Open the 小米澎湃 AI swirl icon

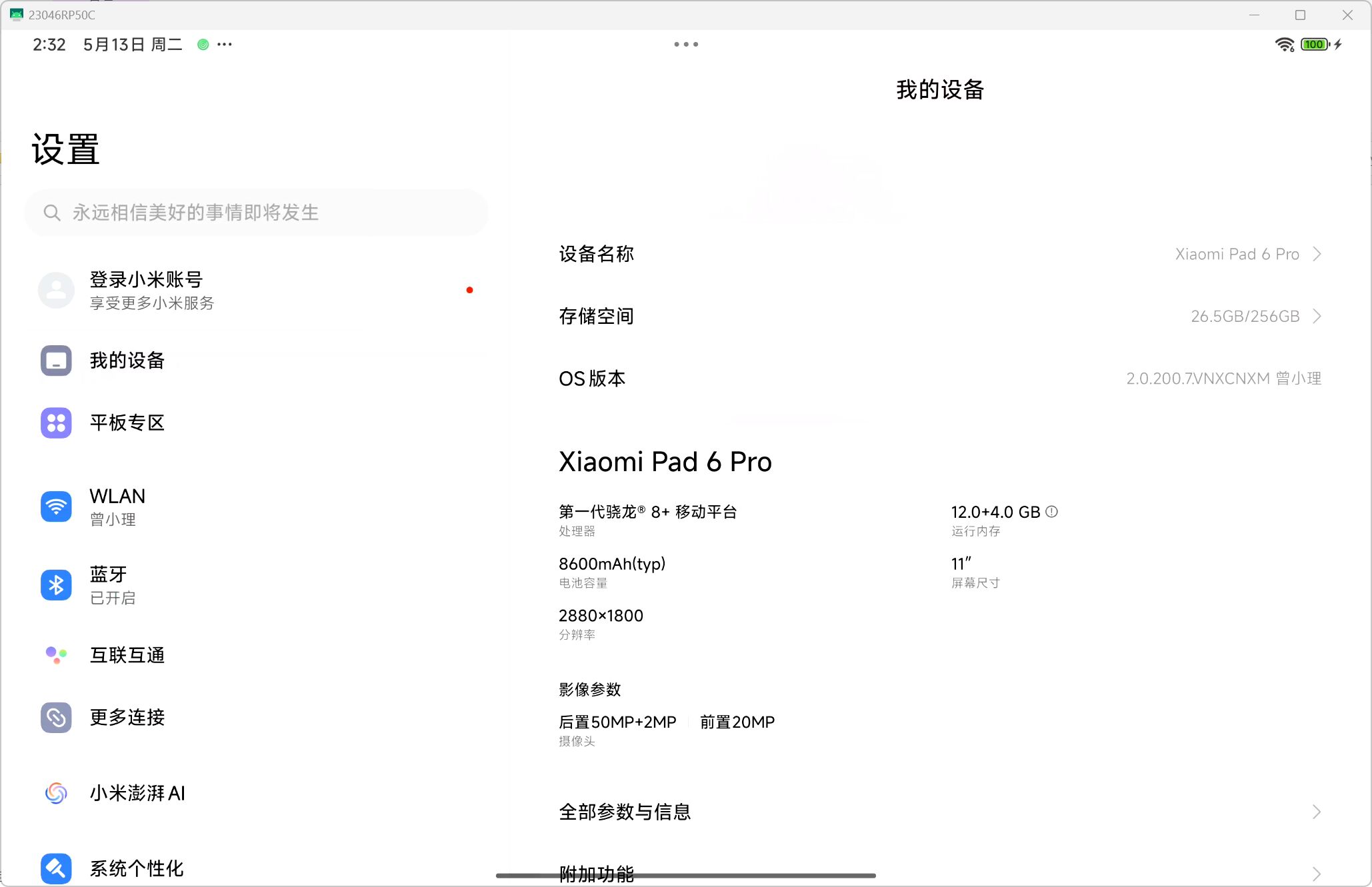[56, 793]
